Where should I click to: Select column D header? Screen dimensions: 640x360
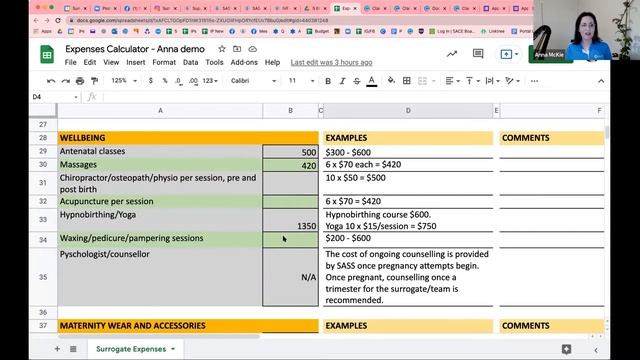click(x=408, y=111)
